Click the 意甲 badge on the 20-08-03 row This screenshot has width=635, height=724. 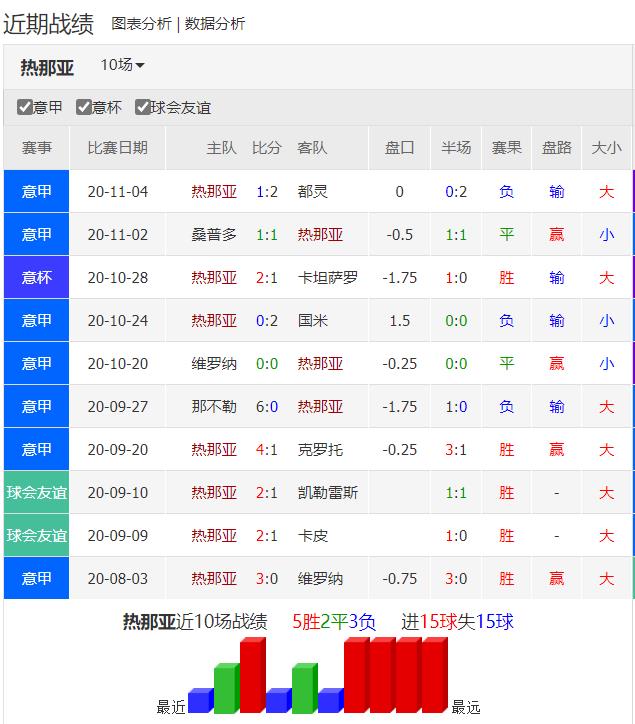[37, 579]
